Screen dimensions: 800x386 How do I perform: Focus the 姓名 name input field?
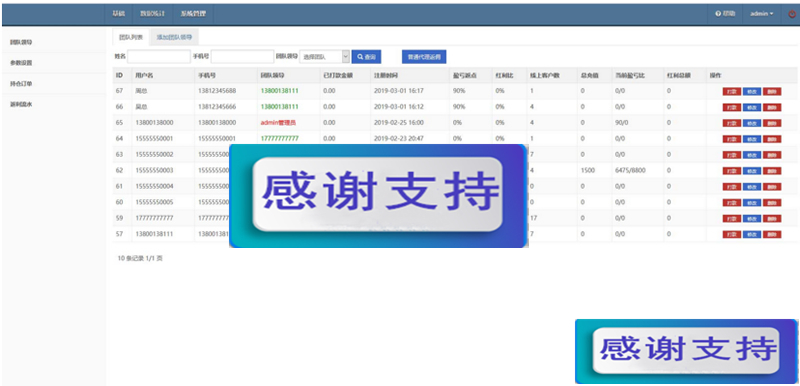(159, 57)
